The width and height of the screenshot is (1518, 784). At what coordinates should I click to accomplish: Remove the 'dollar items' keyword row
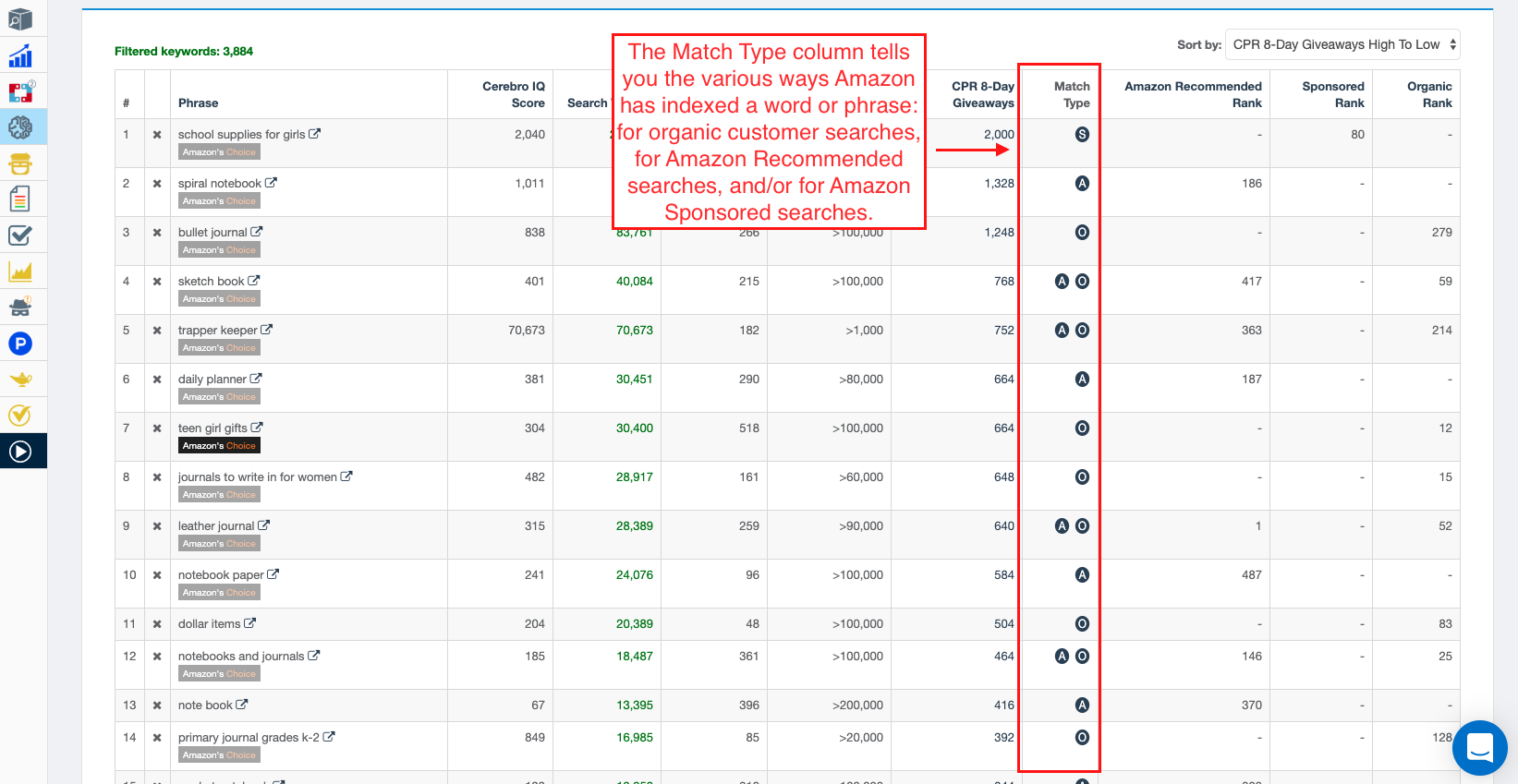tap(157, 624)
